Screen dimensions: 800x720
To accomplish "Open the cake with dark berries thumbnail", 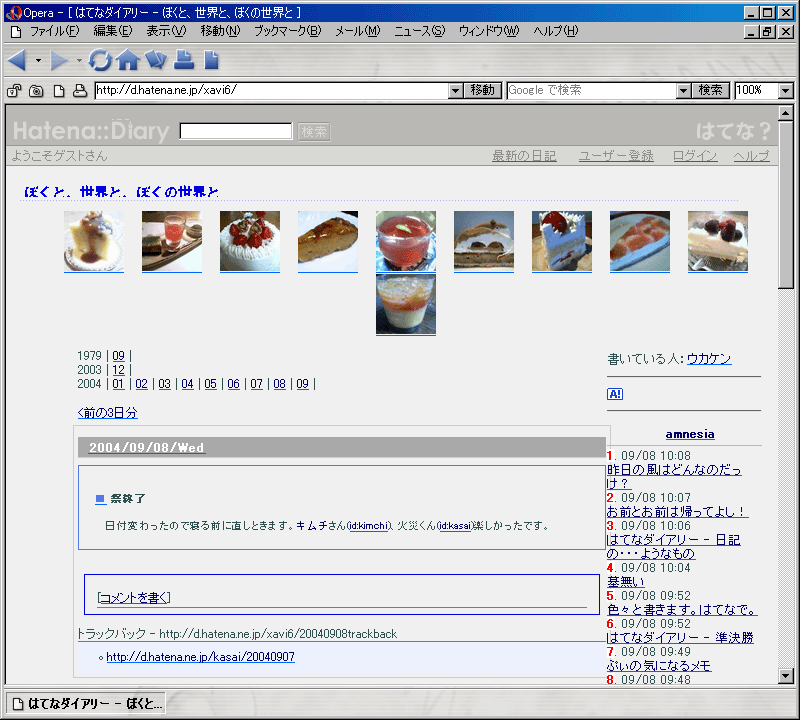I will coord(718,241).
